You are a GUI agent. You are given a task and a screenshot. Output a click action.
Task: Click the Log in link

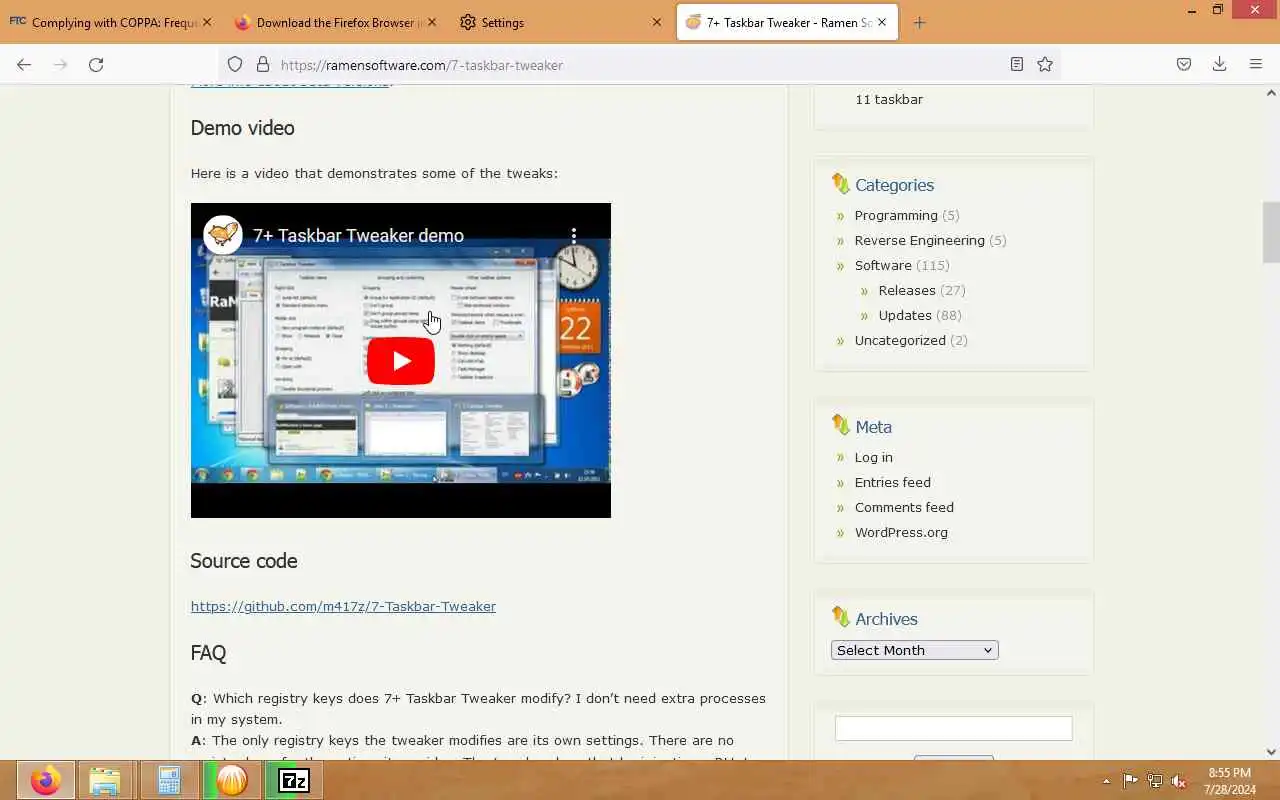click(874, 457)
